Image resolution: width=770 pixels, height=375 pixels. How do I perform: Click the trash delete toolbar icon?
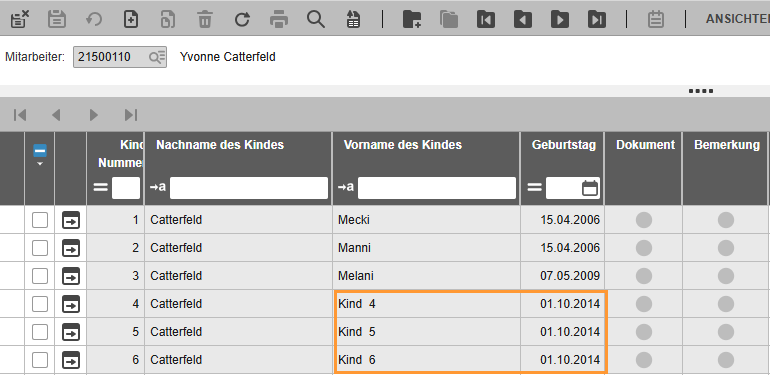click(205, 19)
